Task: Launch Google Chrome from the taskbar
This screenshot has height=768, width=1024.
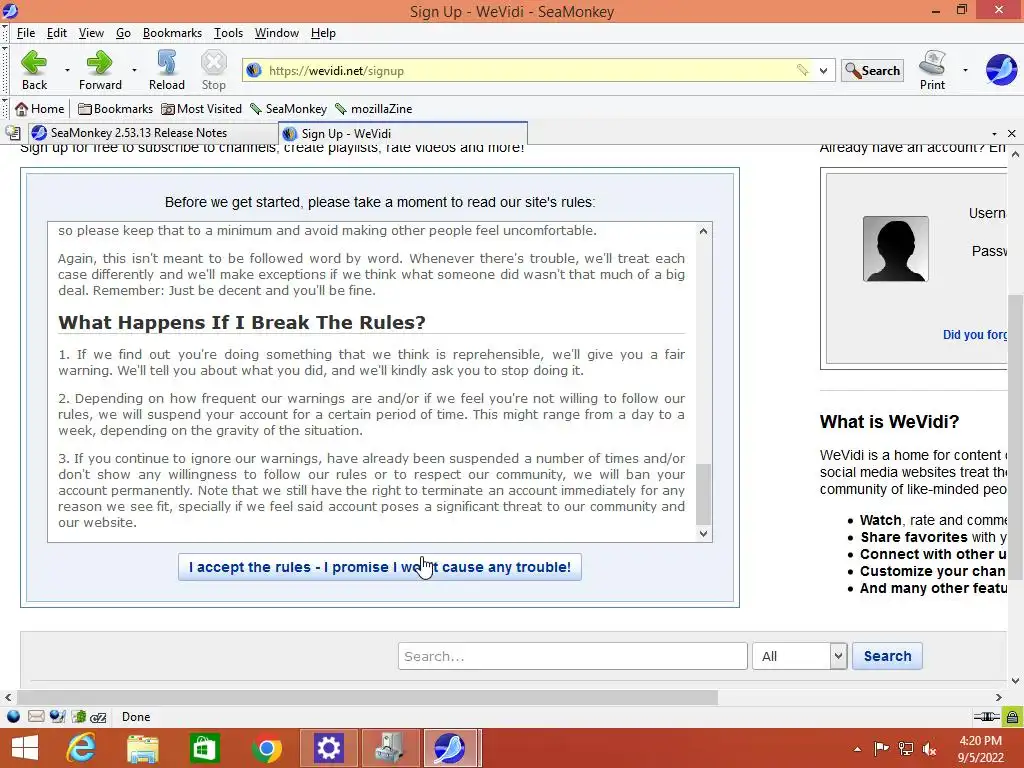Action: pos(266,748)
